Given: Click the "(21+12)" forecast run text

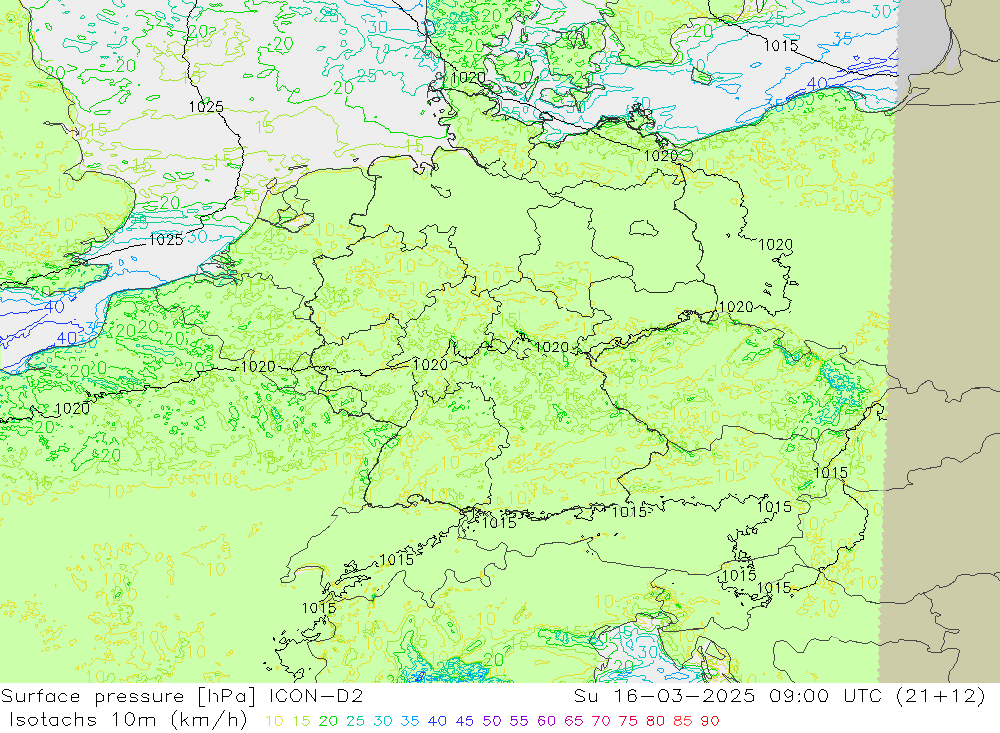Looking at the screenshot, I should tap(941, 696).
